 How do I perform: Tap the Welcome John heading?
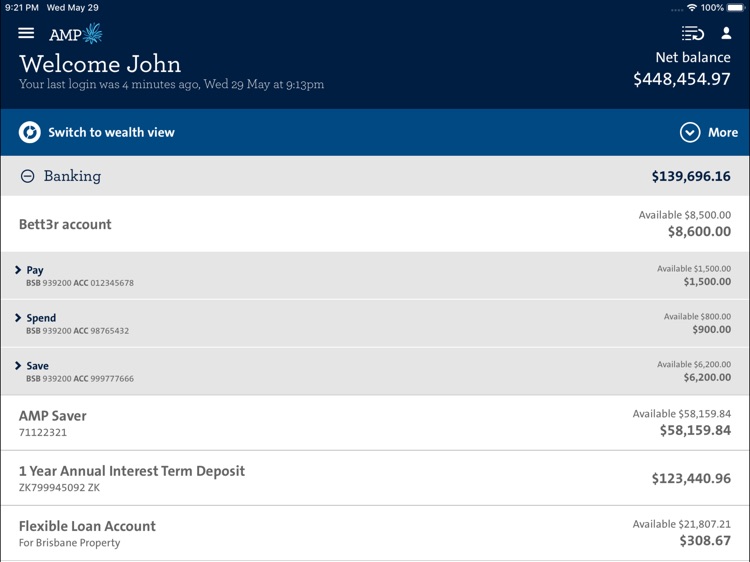click(100, 64)
